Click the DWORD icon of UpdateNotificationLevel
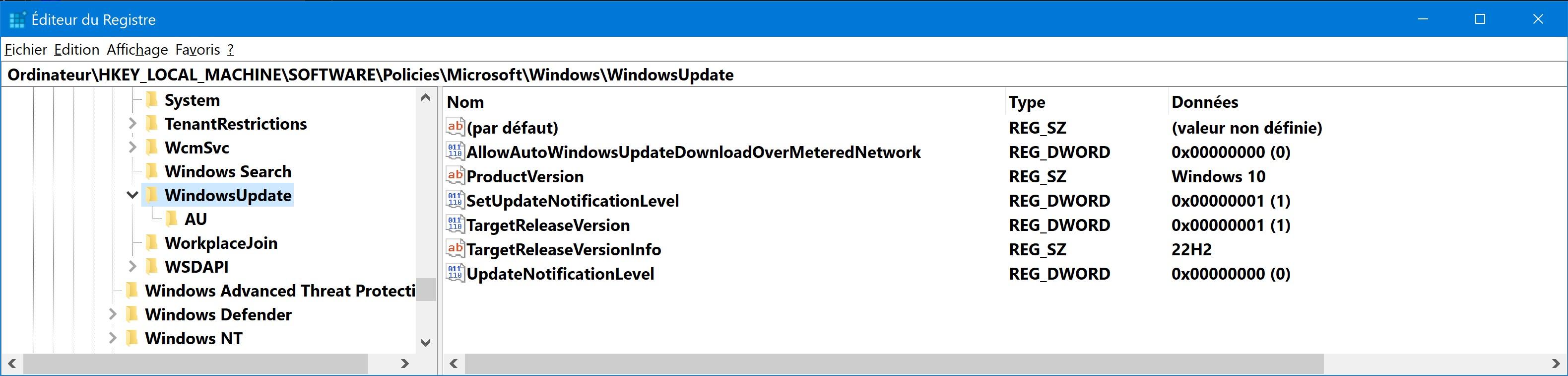The height and width of the screenshot is (376, 1568). point(456,273)
